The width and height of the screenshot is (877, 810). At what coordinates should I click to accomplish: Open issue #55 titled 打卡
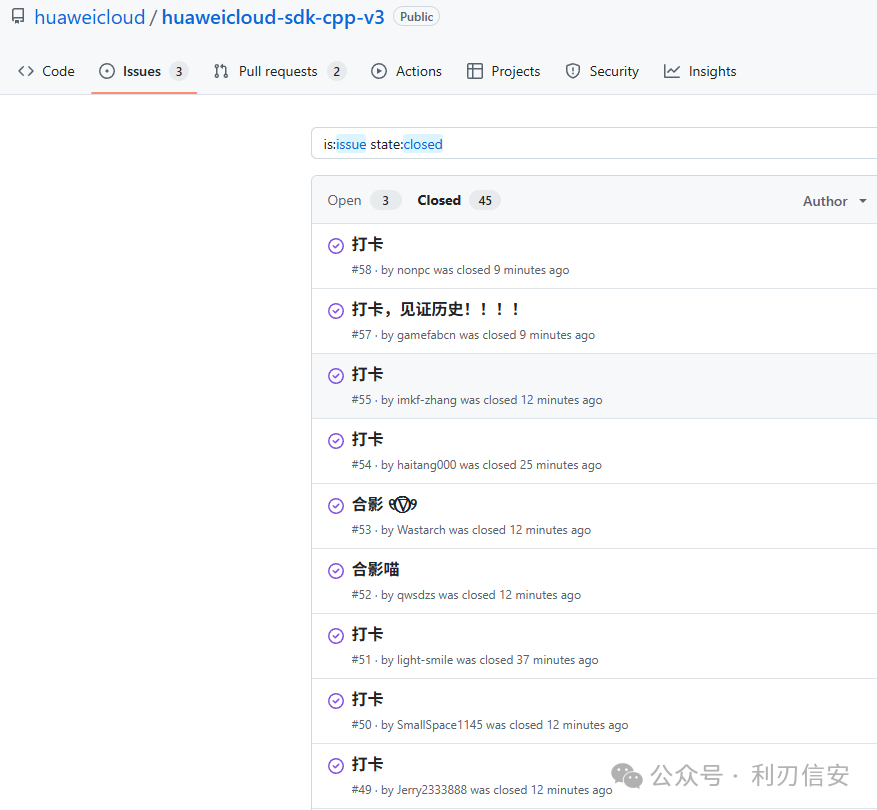367,374
